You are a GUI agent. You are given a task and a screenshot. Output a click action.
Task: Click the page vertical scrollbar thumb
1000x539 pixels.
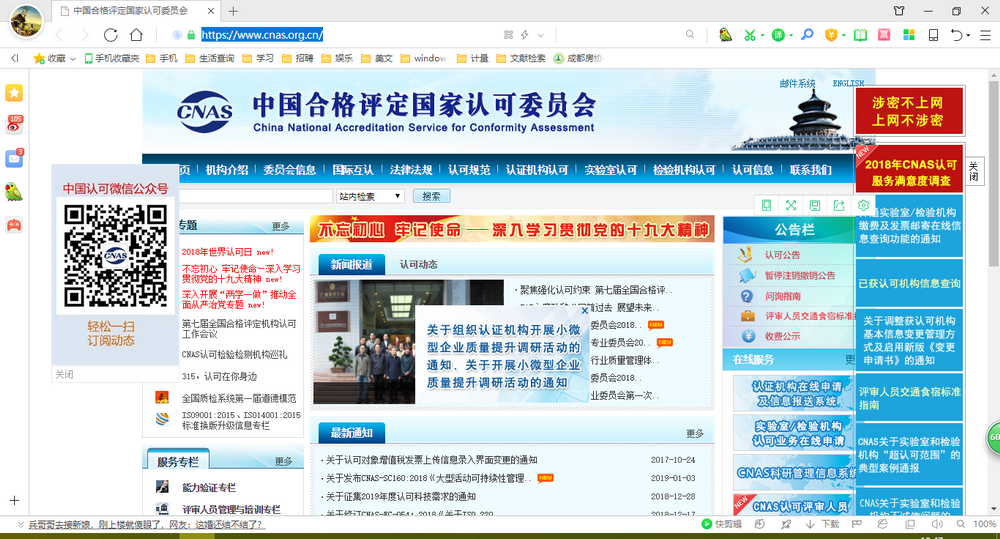(993, 172)
